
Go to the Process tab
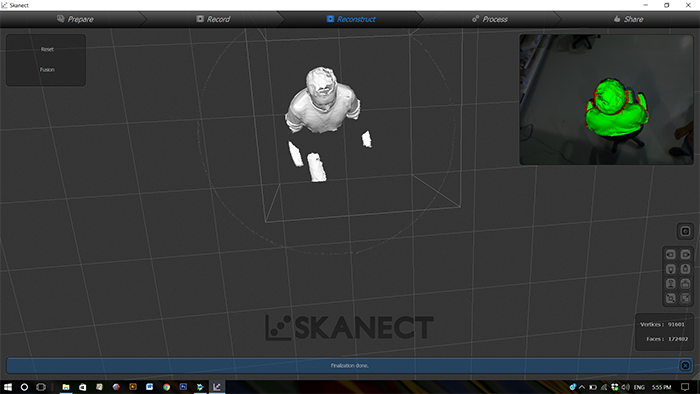click(x=490, y=19)
